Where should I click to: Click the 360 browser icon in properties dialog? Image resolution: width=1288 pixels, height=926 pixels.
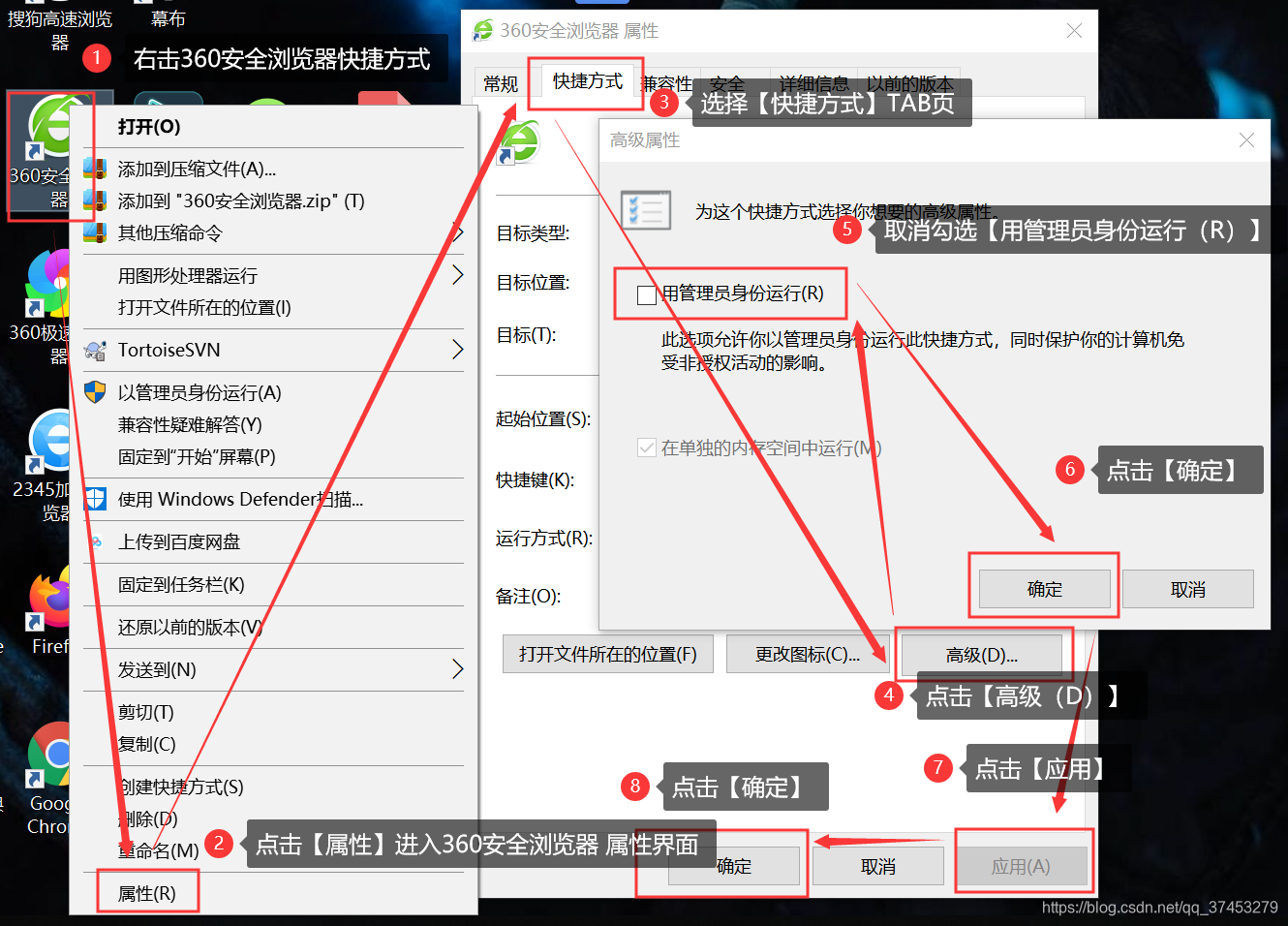tap(519, 142)
